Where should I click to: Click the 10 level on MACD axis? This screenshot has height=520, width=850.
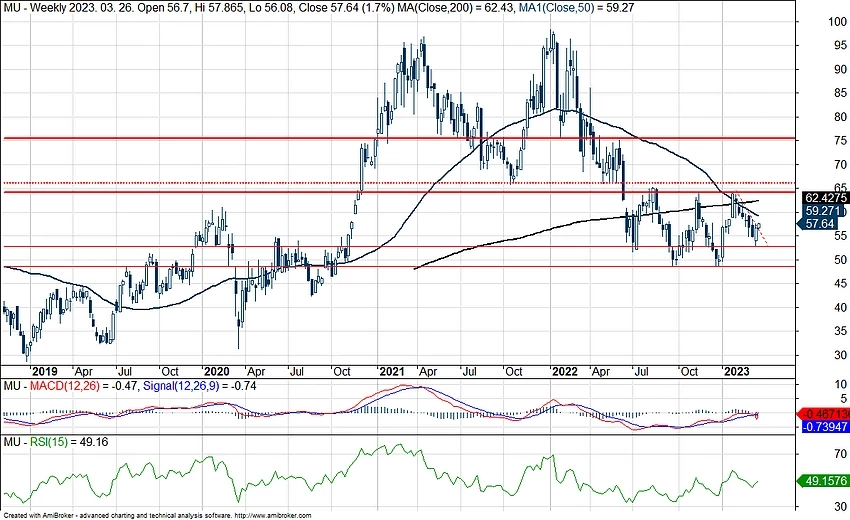[840, 384]
